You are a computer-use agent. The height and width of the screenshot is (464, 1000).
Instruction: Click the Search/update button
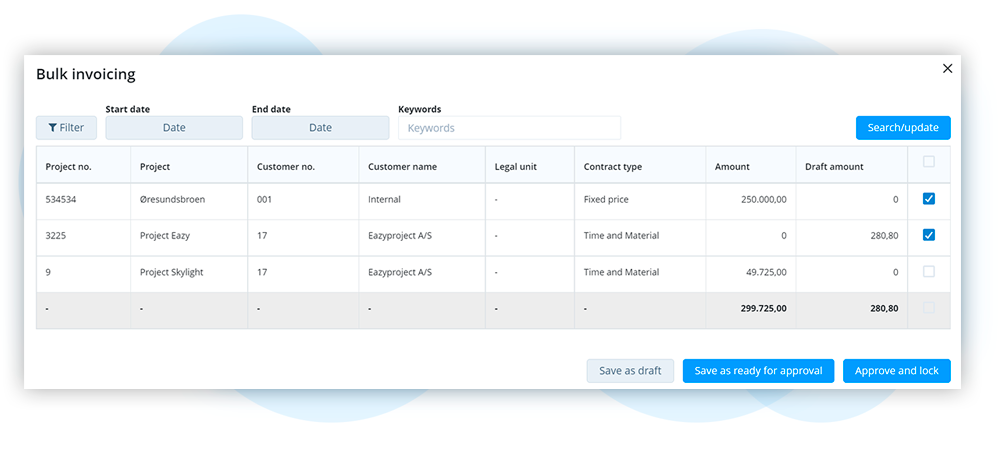(903, 127)
